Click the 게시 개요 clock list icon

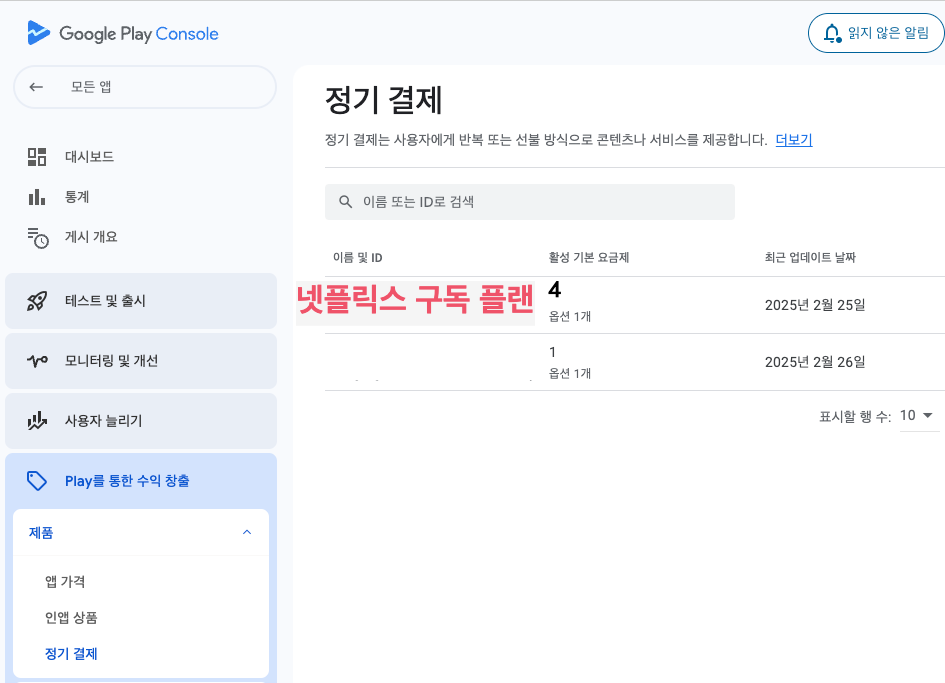(37, 238)
